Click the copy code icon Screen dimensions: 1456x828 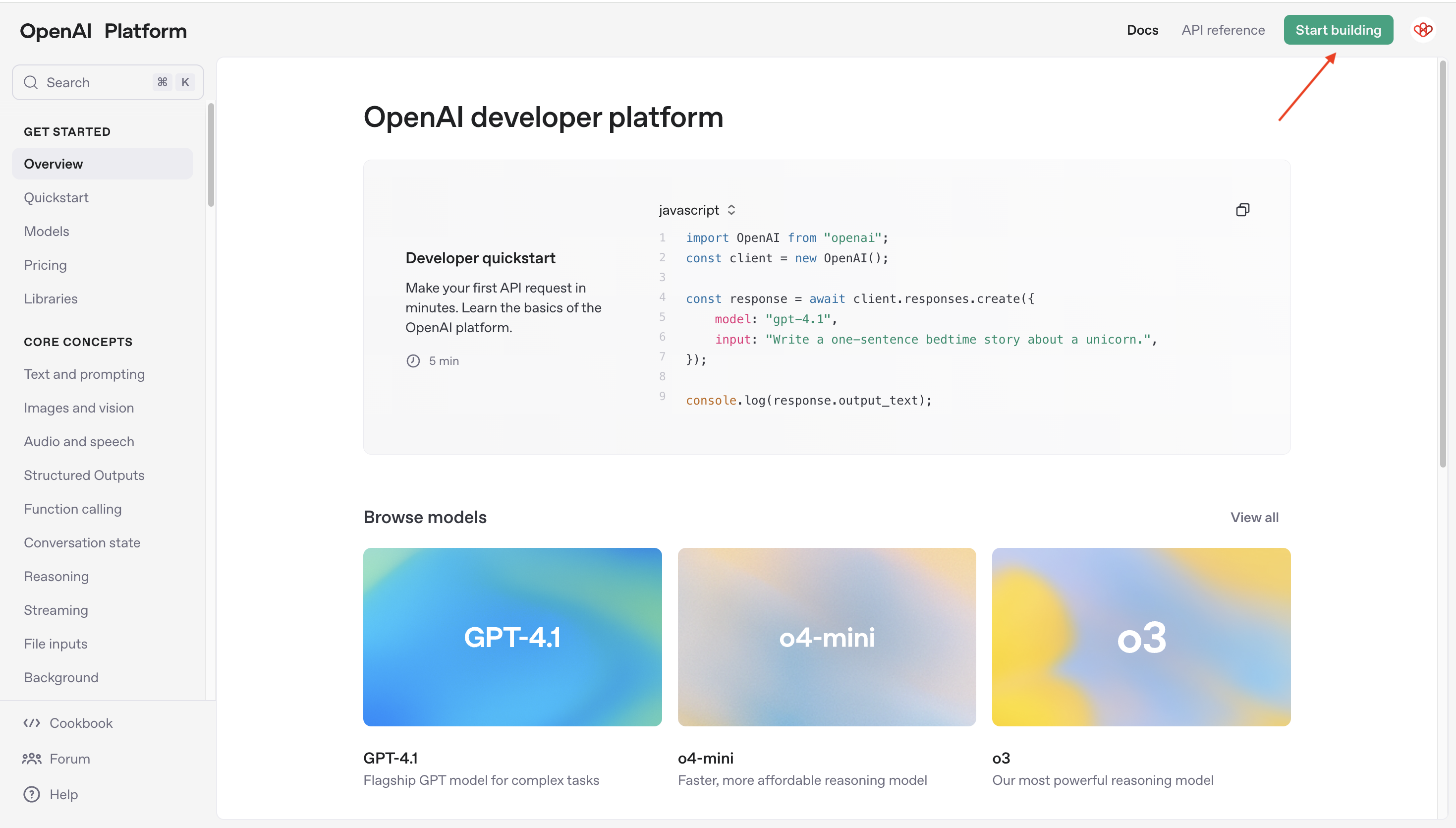click(x=1242, y=210)
